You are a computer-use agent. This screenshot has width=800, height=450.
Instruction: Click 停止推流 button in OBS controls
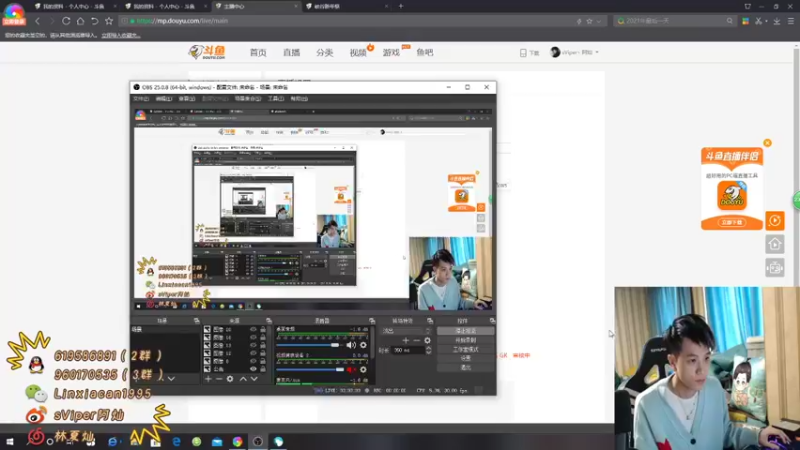(465, 331)
